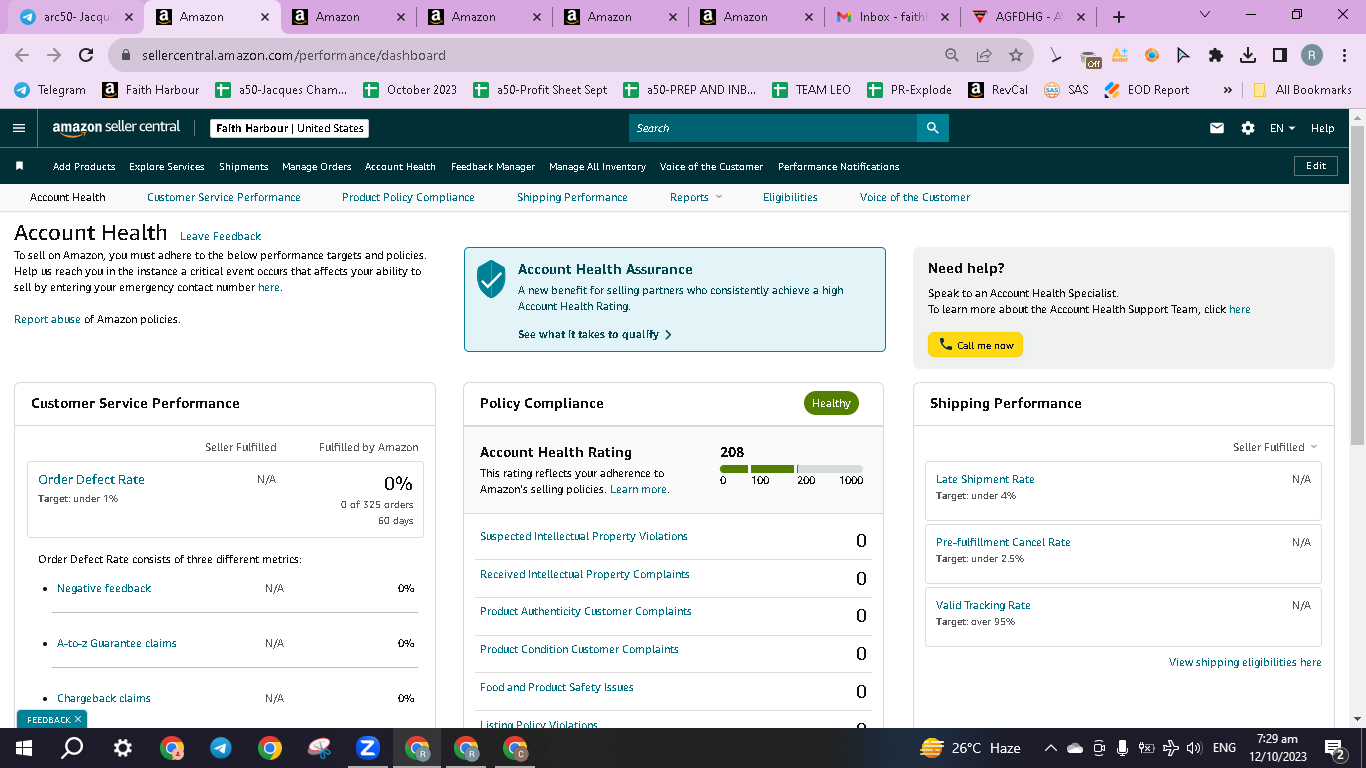Click the Call me now button
Screen dimensions: 1366x768
click(975, 345)
